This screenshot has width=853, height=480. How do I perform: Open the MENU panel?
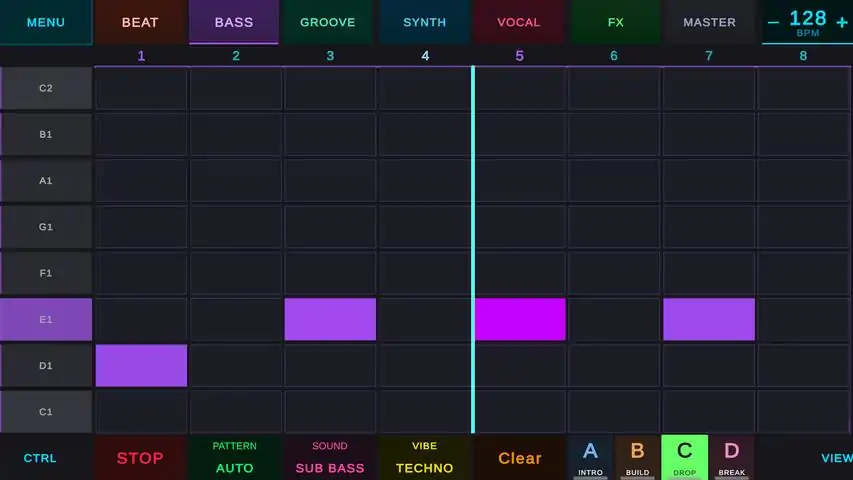(45, 22)
